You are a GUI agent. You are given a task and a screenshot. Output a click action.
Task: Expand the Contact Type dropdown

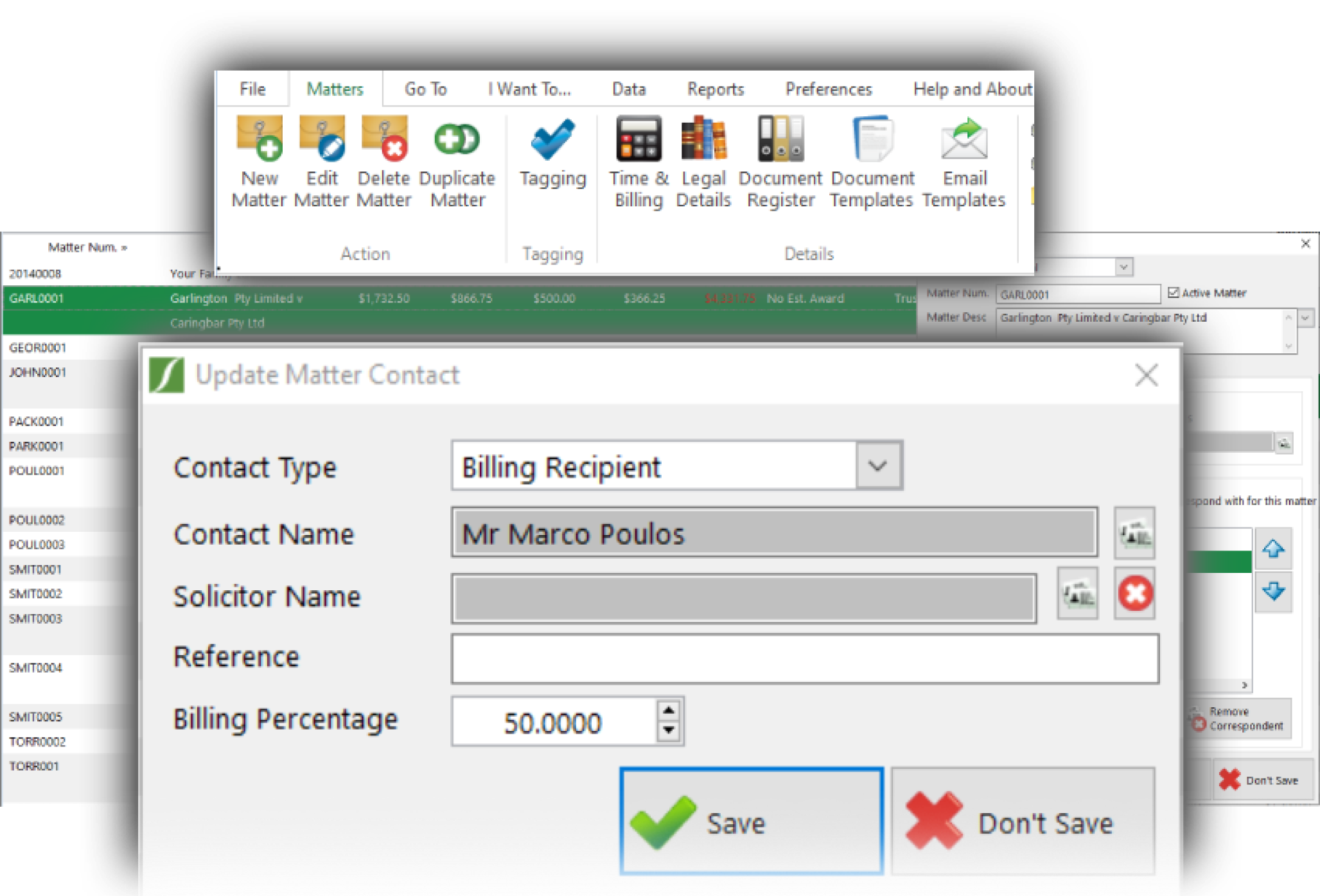coord(878,466)
